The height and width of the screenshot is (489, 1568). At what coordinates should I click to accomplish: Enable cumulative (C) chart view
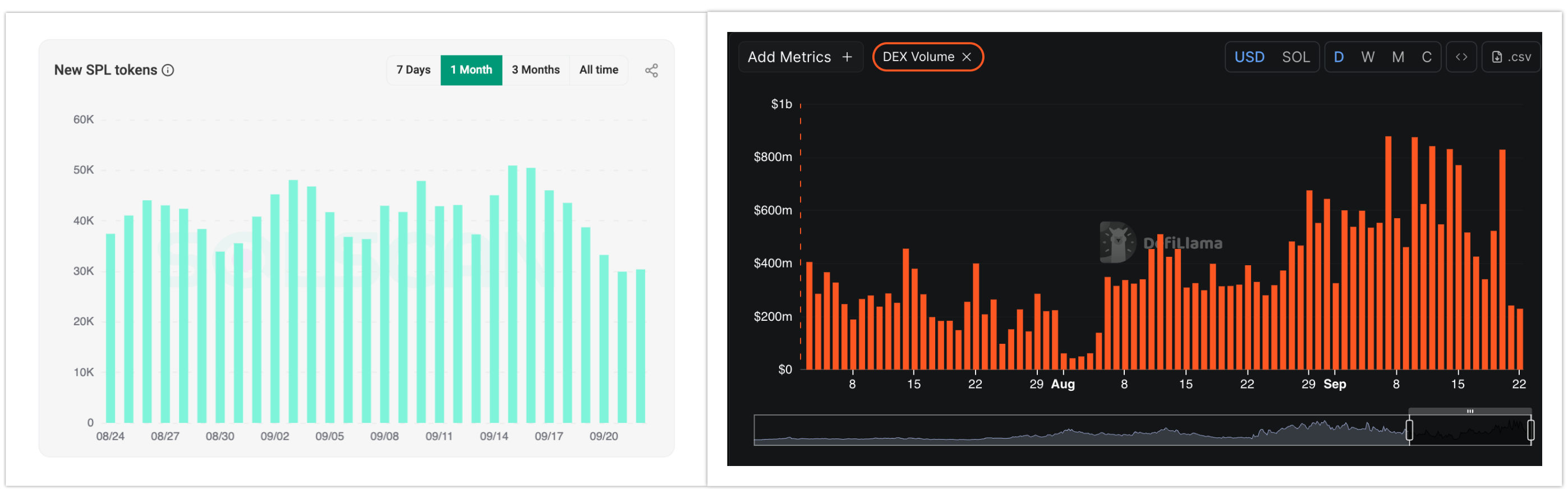[x=1426, y=57]
